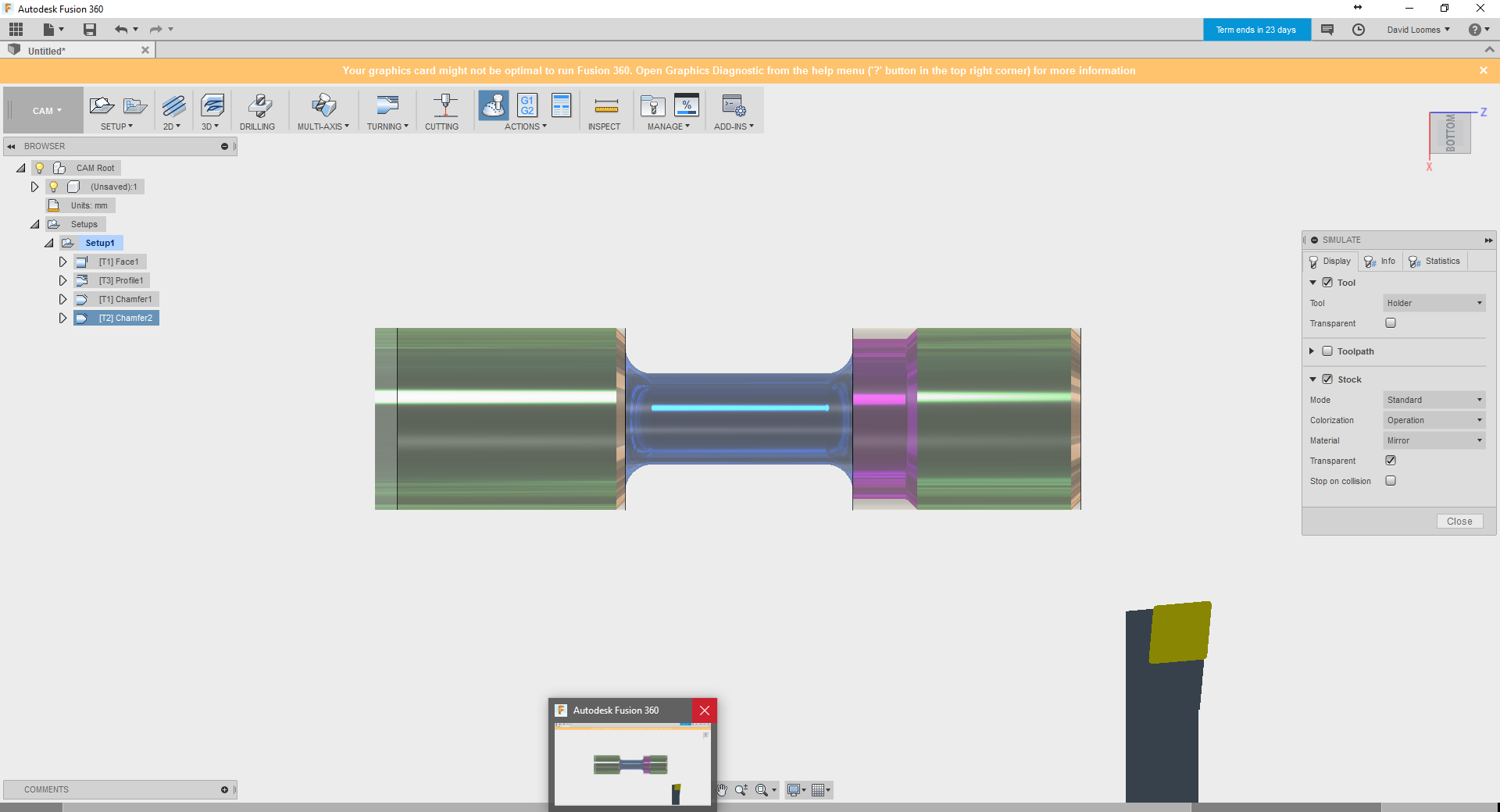1500x812 pixels.
Task: Click the Close button in Simulate panel
Action: [1459, 522]
